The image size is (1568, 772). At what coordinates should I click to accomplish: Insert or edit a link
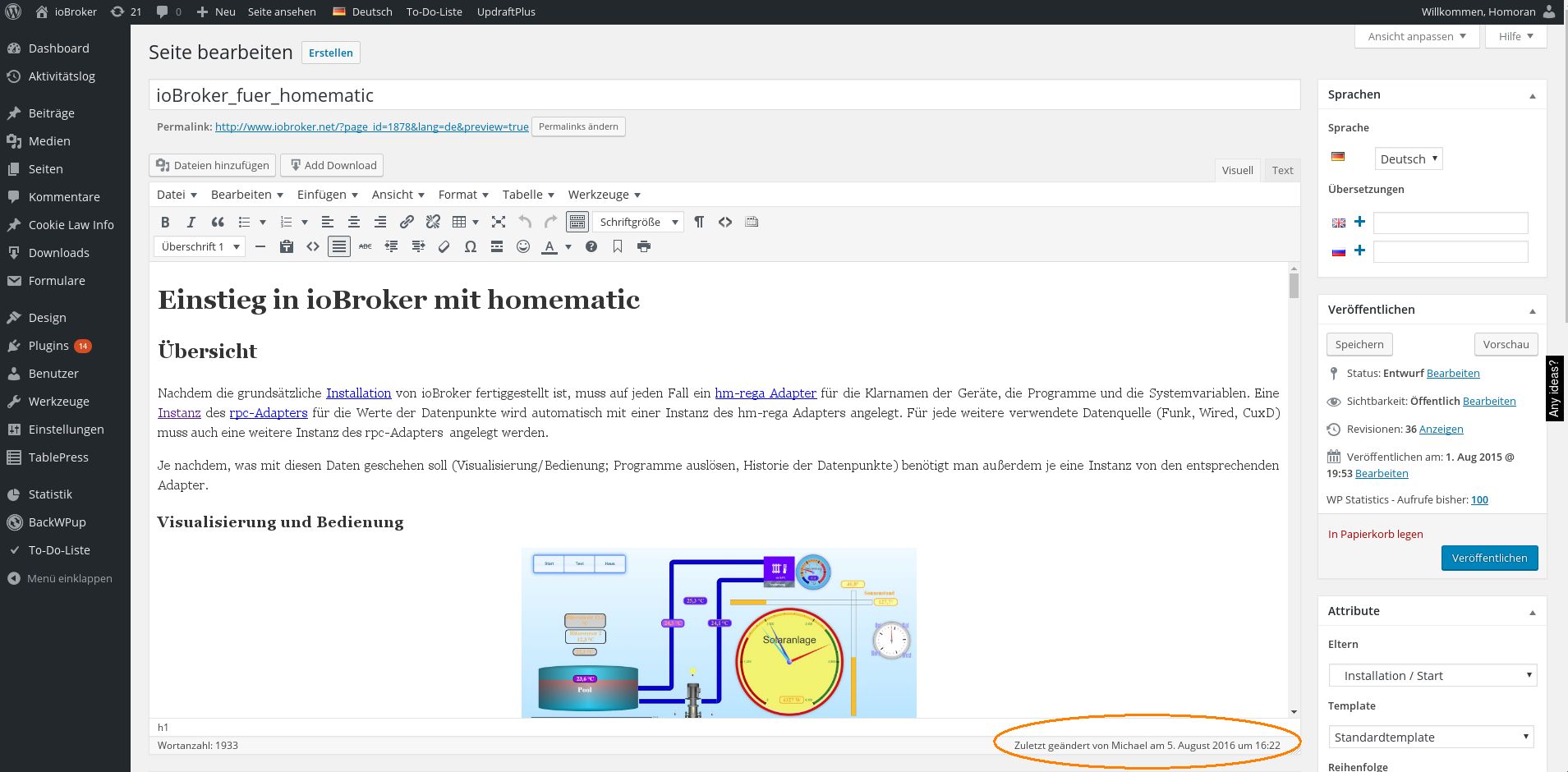point(407,222)
